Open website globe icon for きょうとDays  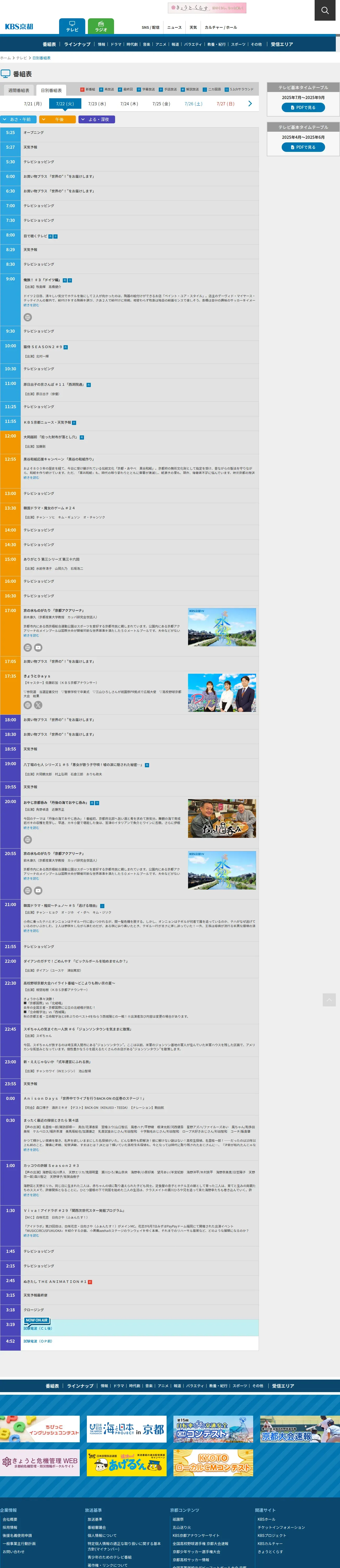(x=27, y=705)
